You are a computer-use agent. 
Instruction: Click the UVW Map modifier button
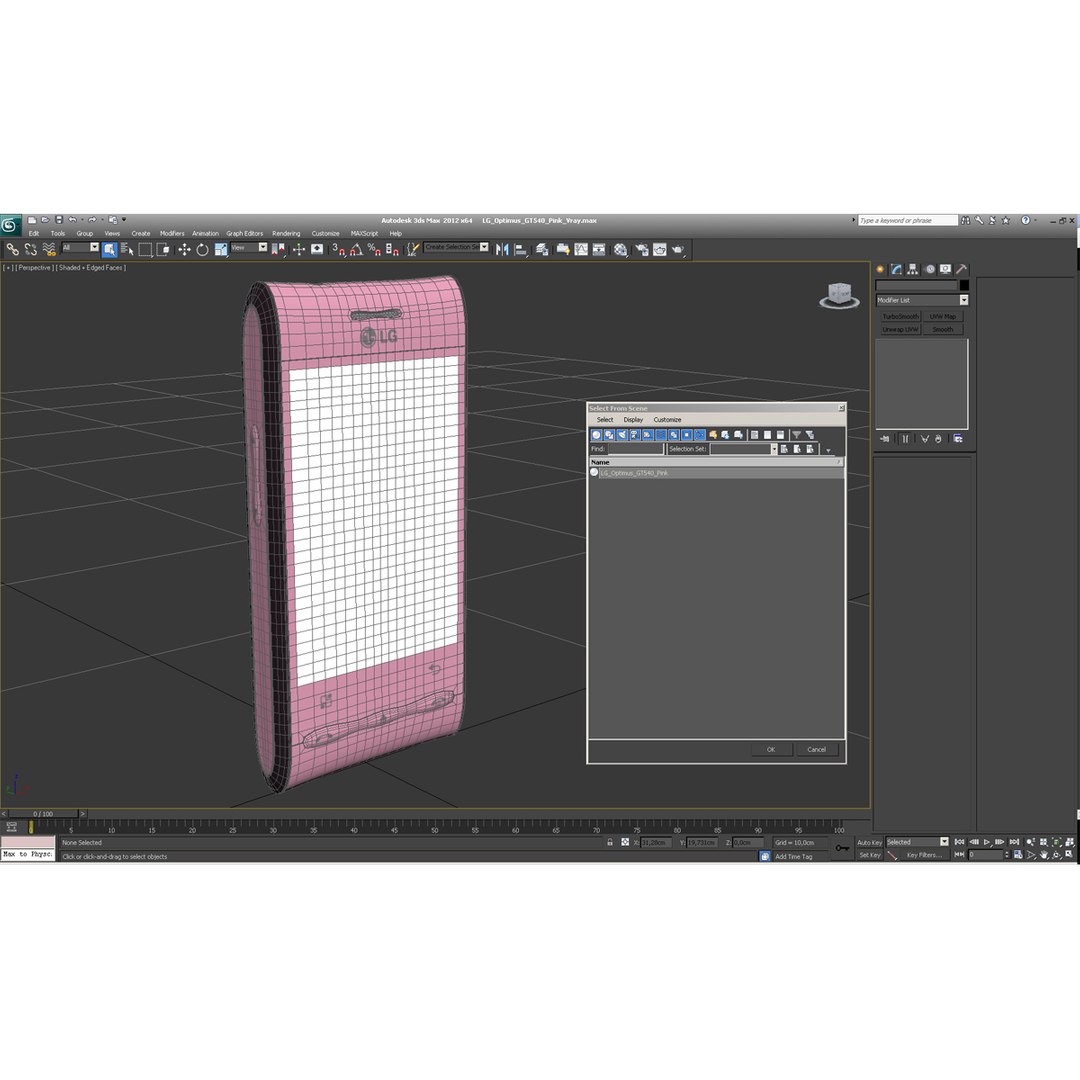[943, 317]
